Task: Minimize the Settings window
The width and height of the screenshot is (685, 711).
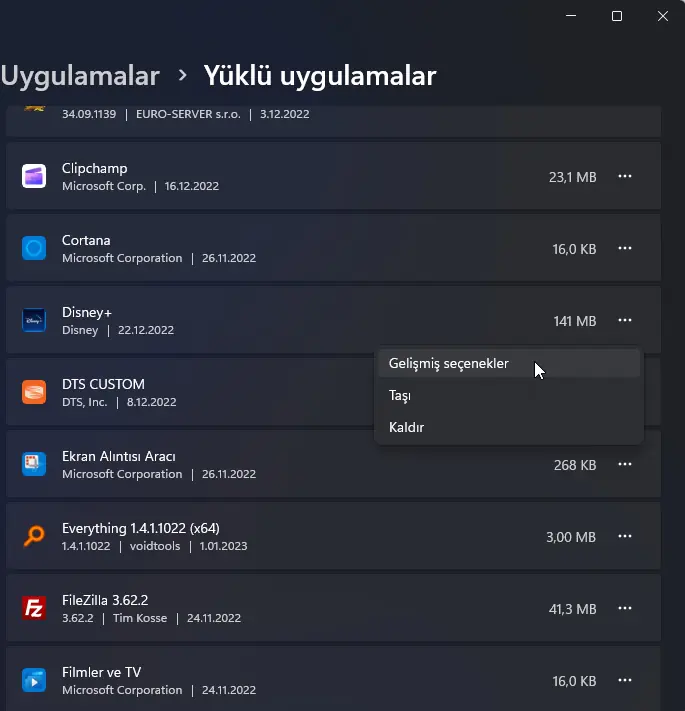Action: (x=571, y=16)
